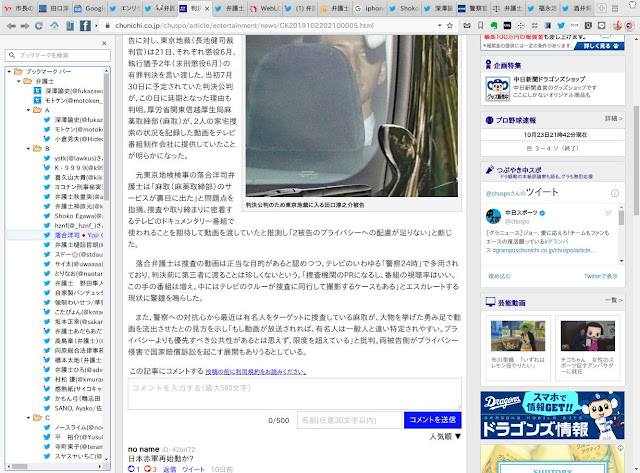Viewport: 640px width, 473px height.
Task: Click the thumbs-up icon on first comment
Action: [x=131, y=469]
